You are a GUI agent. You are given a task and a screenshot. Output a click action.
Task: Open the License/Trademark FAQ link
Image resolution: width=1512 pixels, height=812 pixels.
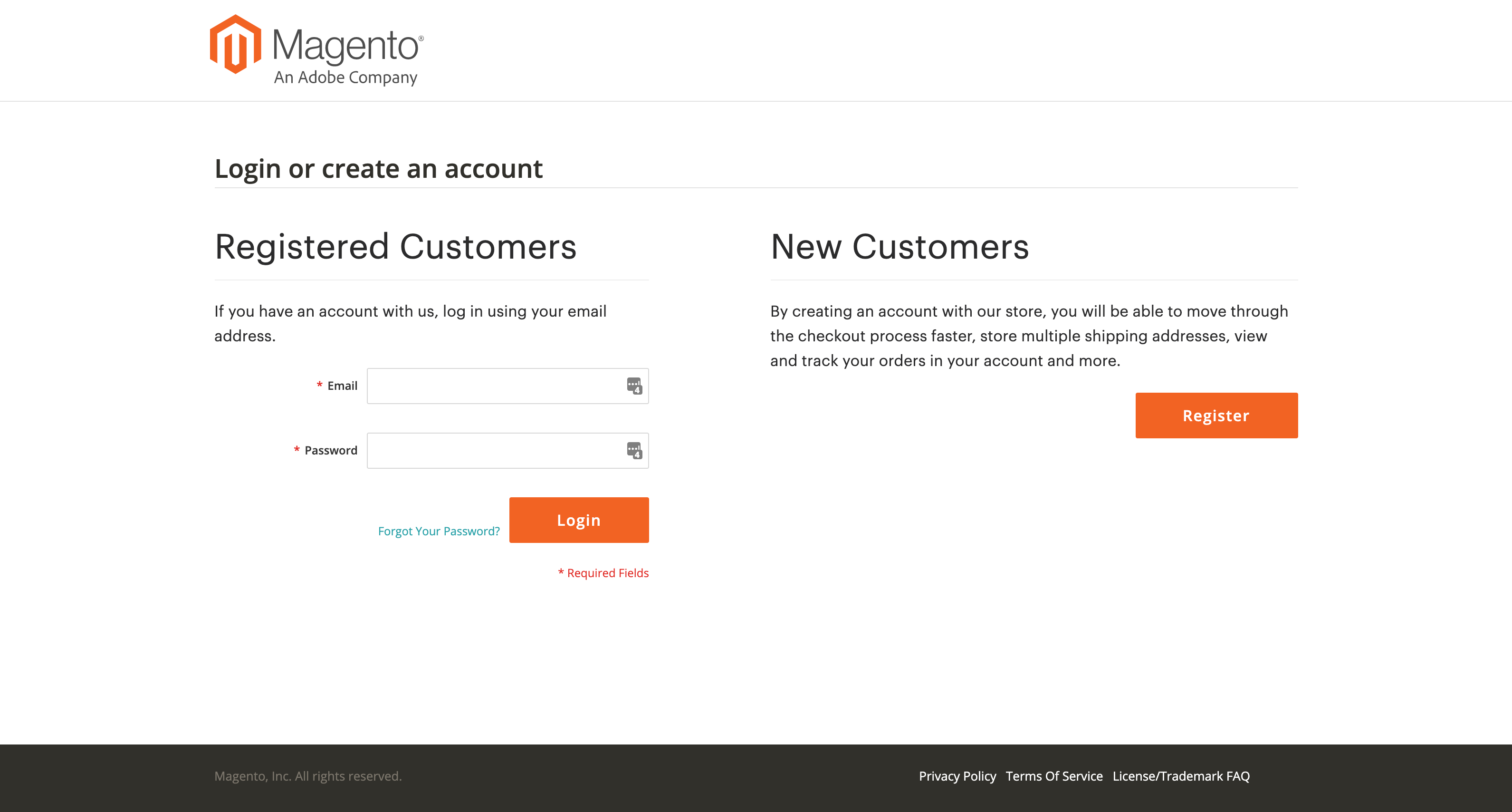(1181, 776)
